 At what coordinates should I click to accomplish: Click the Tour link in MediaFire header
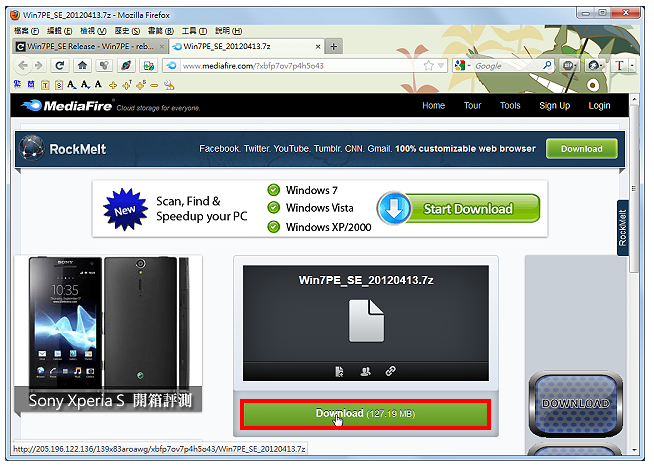tap(473, 105)
